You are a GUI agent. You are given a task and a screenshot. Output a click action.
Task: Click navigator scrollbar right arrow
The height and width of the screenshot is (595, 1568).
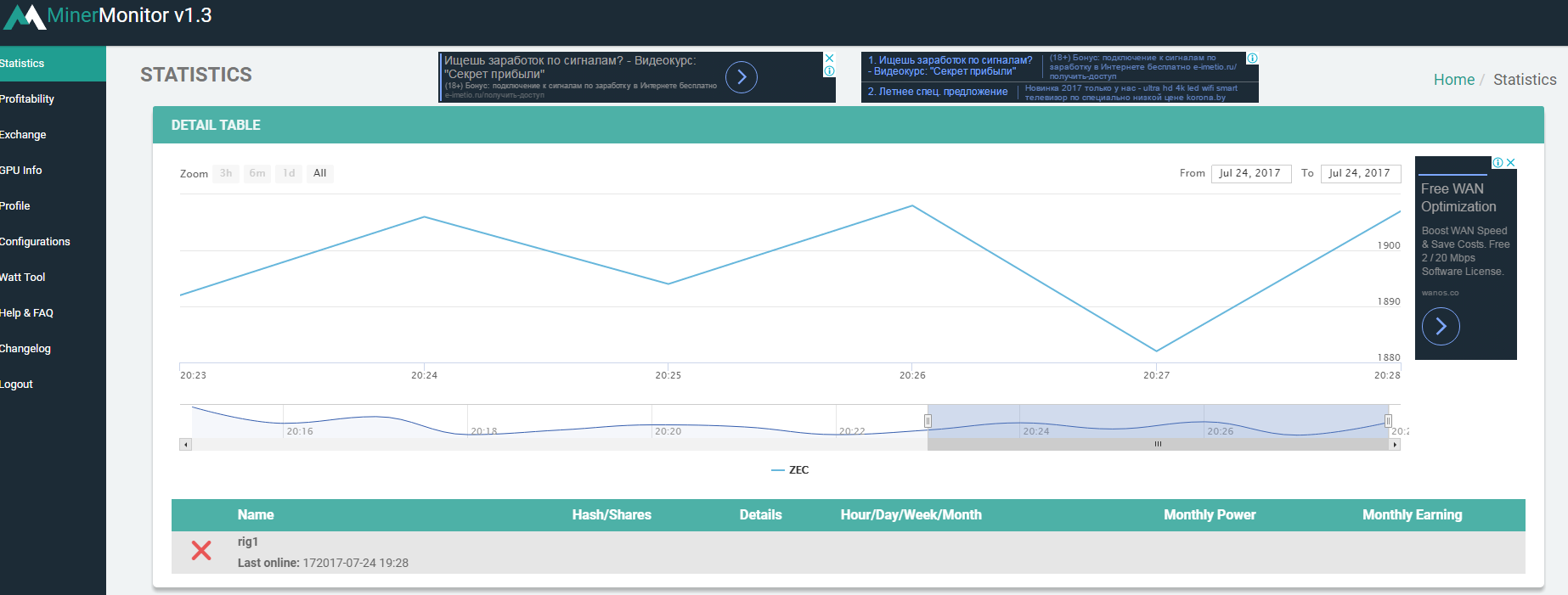click(x=1395, y=444)
